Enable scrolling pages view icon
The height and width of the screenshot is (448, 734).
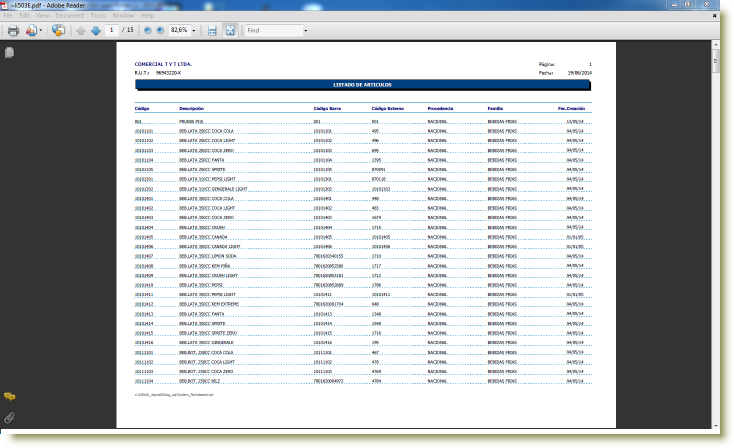click(x=212, y=30)
